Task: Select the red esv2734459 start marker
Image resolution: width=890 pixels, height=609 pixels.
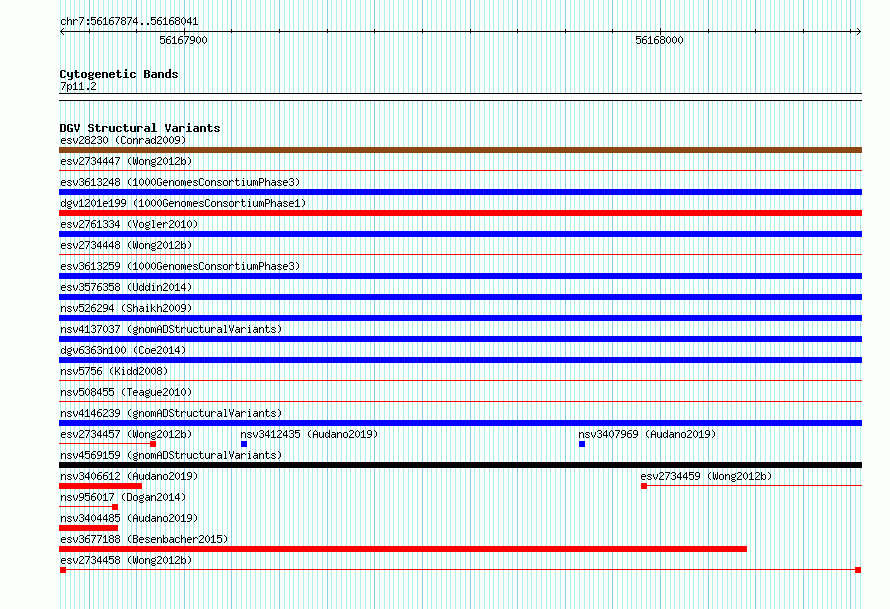Action: point(644,486)
